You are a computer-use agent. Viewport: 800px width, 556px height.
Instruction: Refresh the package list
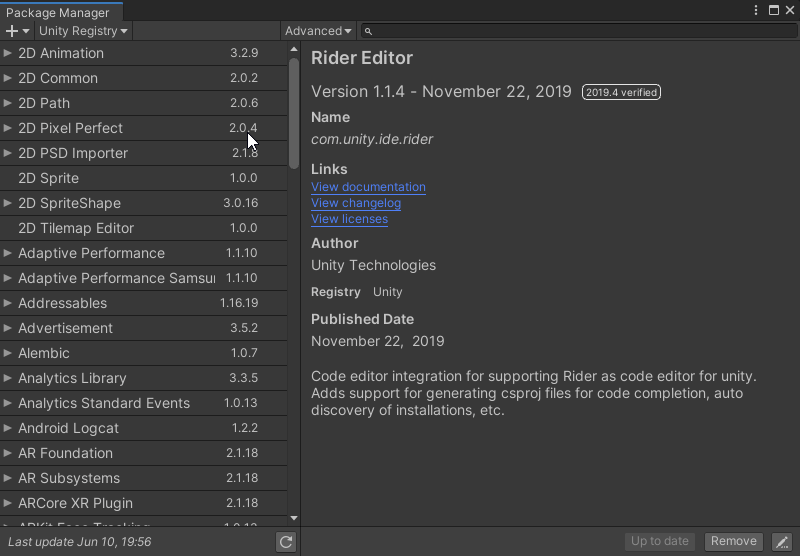tap(286, 542)
